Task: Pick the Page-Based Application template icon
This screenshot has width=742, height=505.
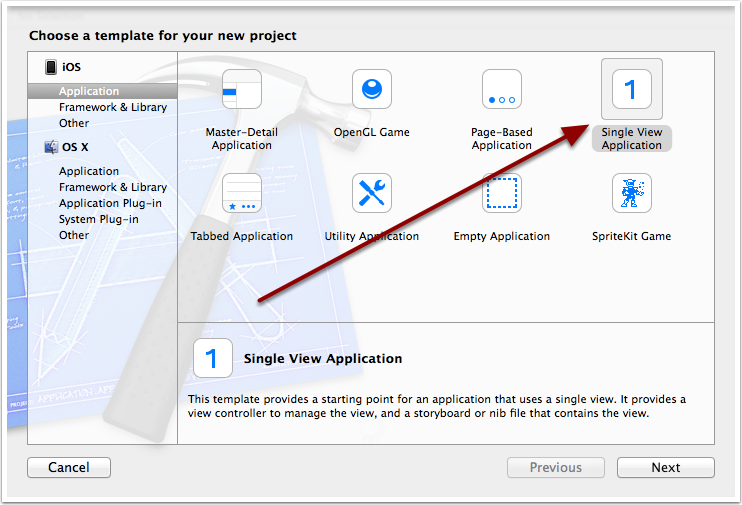Action: point(501,90)
